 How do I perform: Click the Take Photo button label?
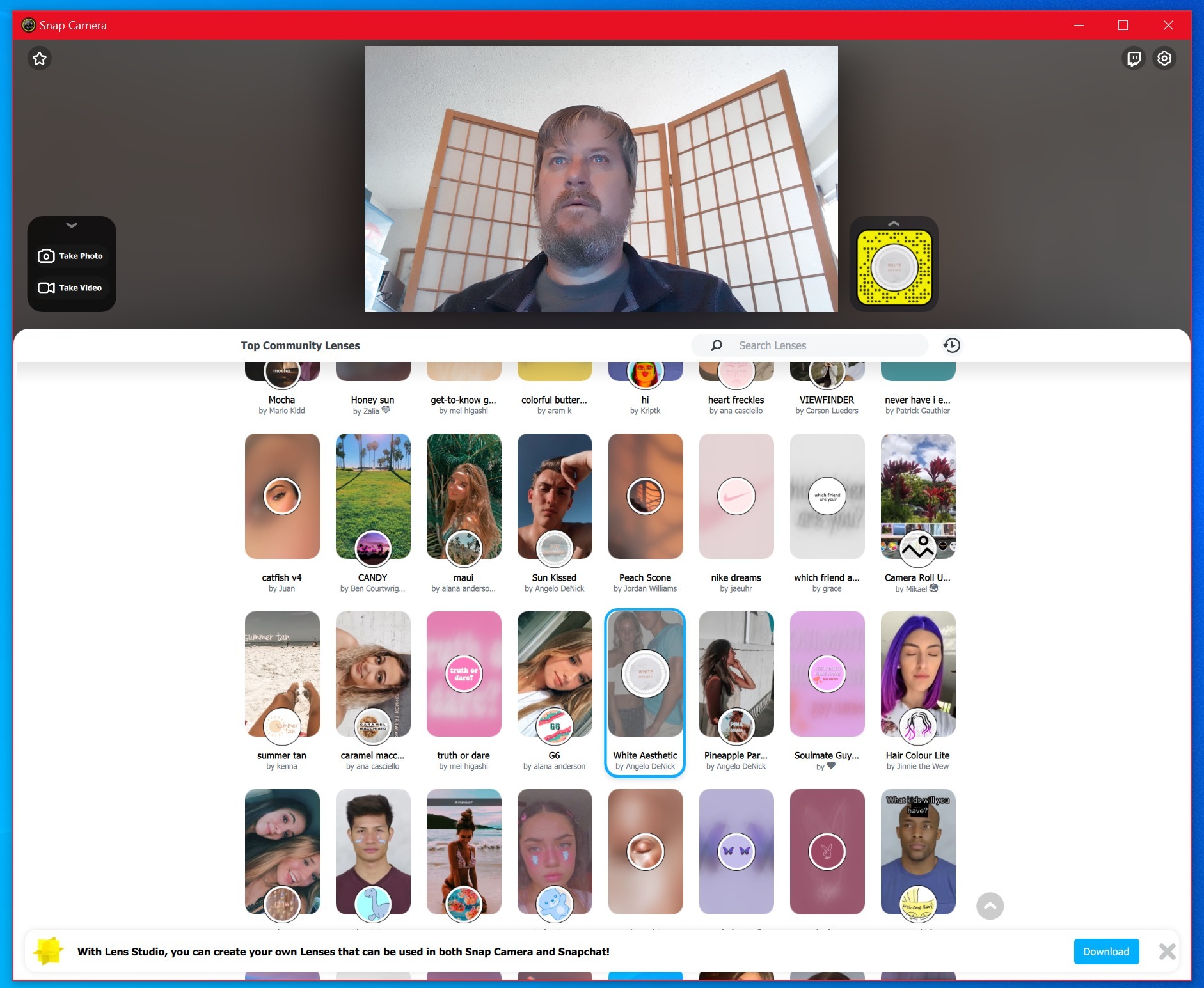tap(81, 256)
